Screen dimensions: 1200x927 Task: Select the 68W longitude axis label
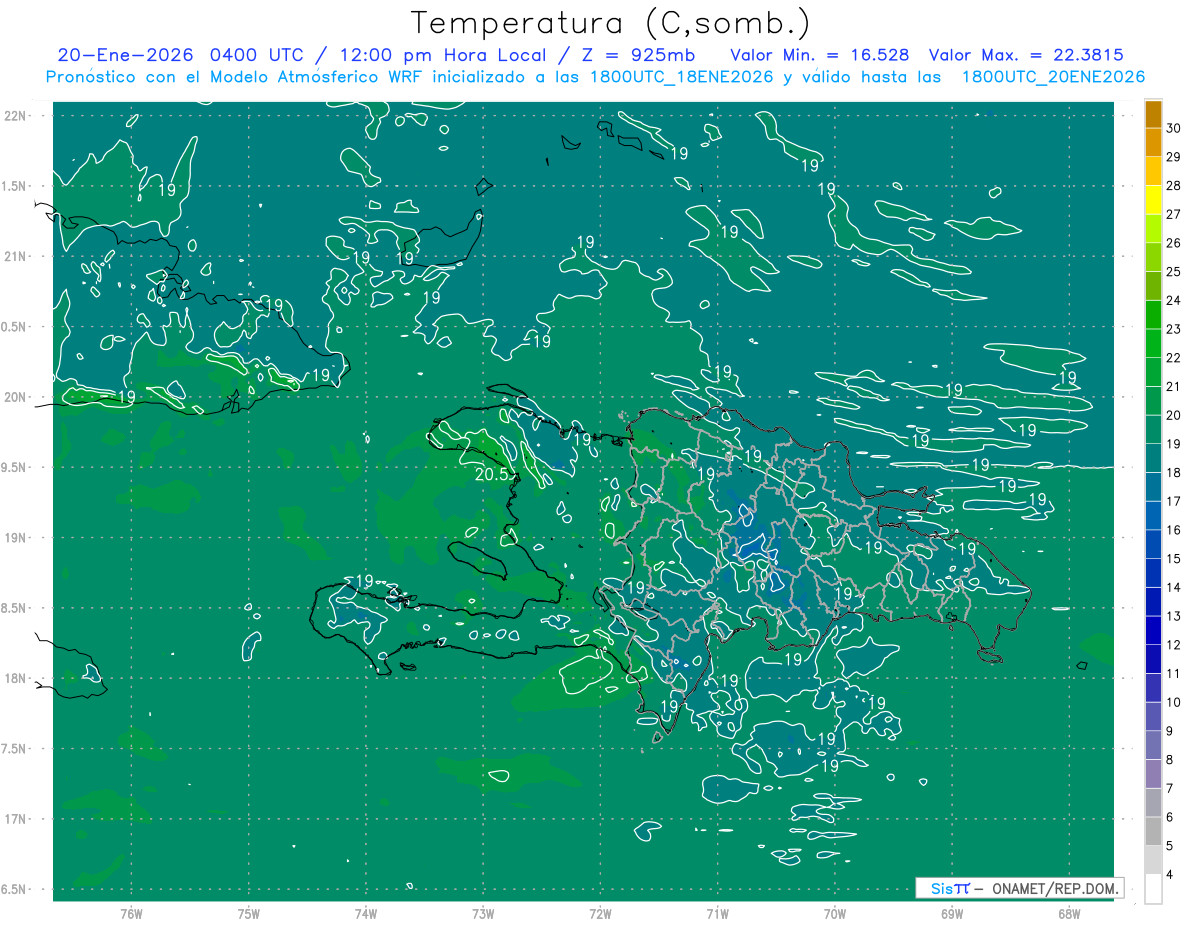(x=1068, y=914)
